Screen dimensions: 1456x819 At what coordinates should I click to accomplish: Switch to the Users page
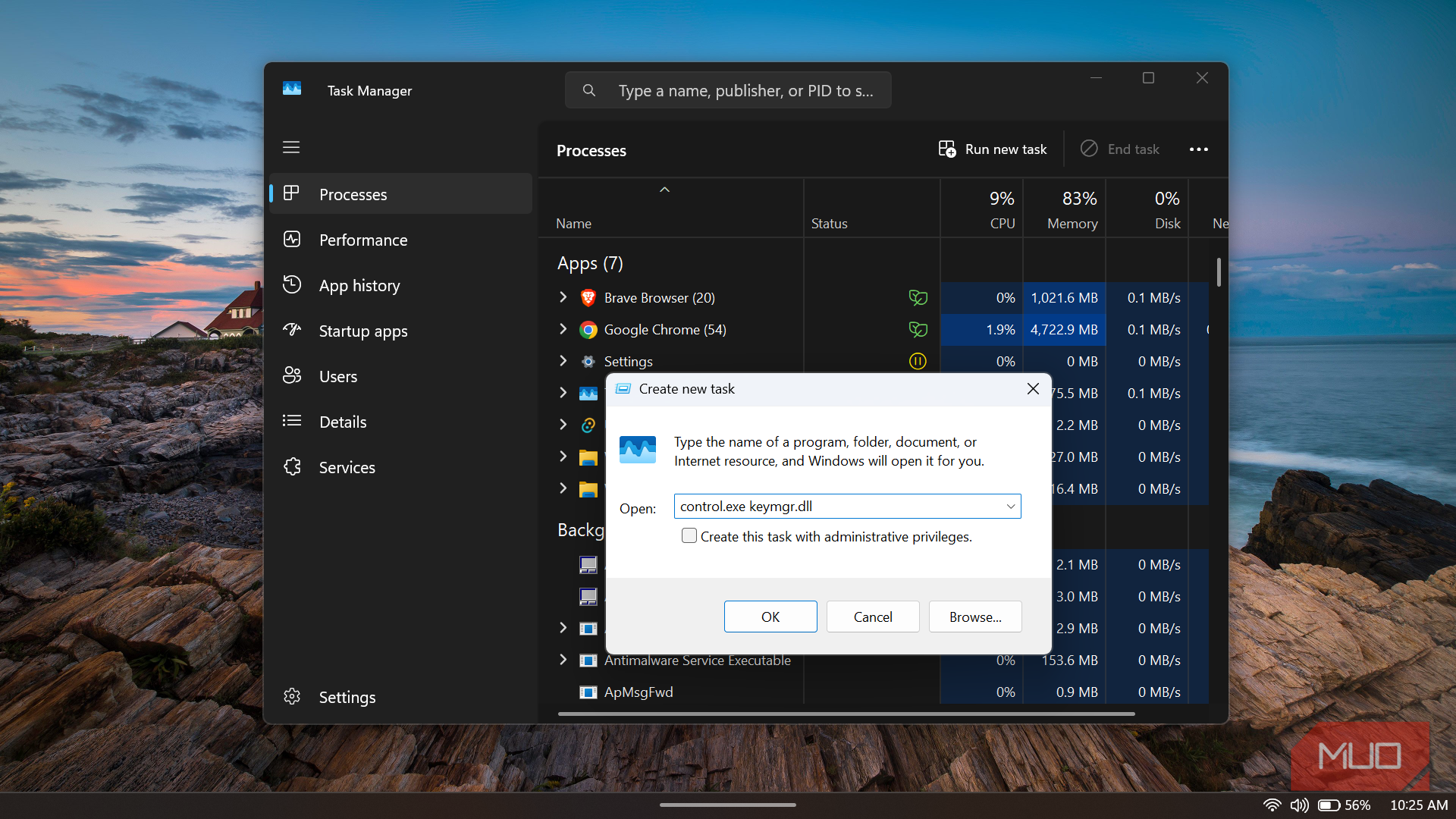tap(401, 376)
